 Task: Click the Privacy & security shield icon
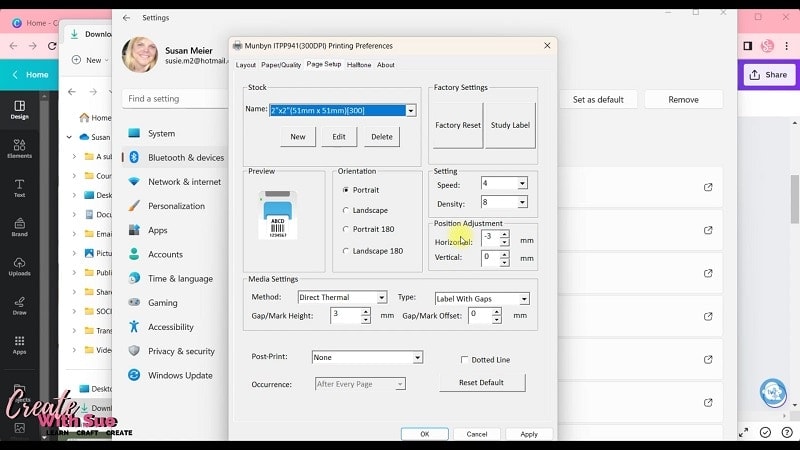[134, 351]
